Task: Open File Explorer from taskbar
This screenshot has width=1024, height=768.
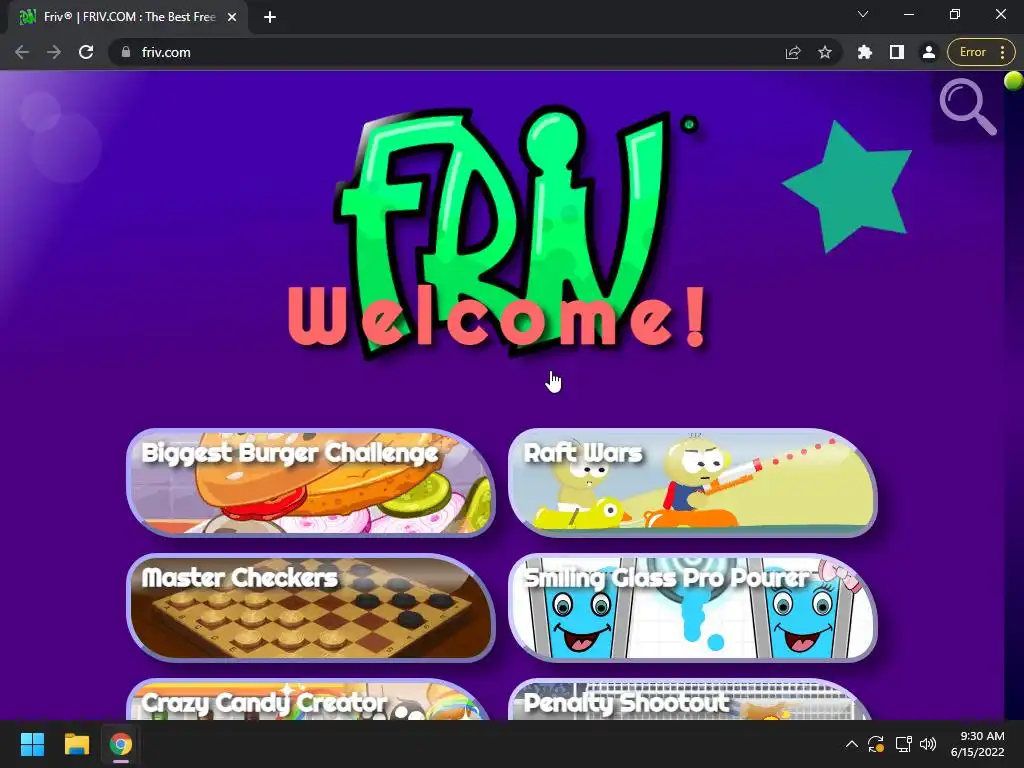Action: [x=76, y=744]
